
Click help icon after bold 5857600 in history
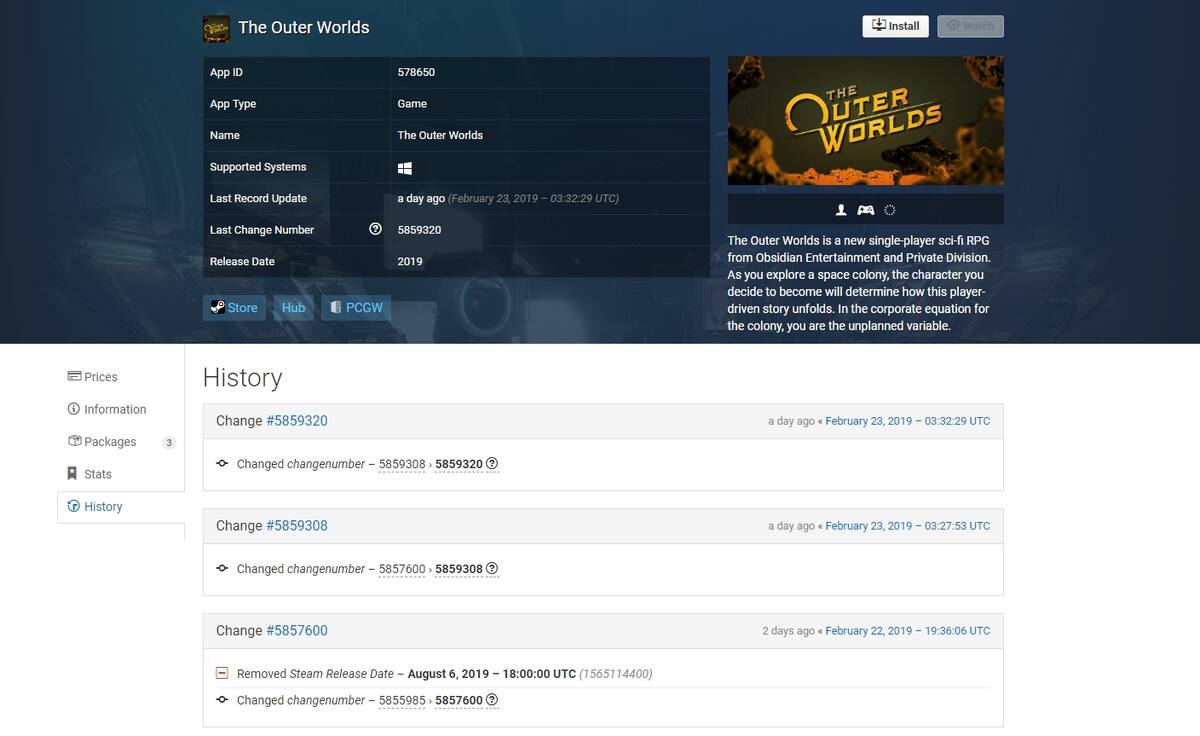pyautogui.click(x=492, y=701)
